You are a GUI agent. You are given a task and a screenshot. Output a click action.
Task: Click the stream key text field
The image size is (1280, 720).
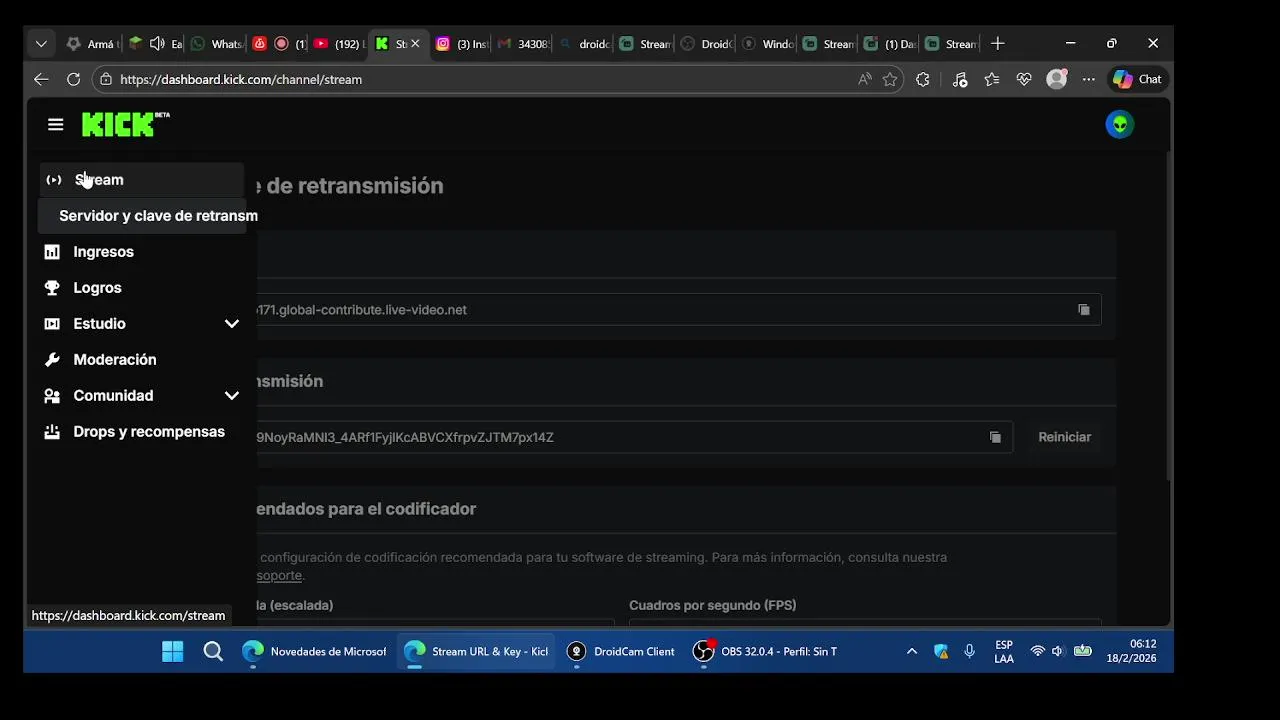(634, 437)
